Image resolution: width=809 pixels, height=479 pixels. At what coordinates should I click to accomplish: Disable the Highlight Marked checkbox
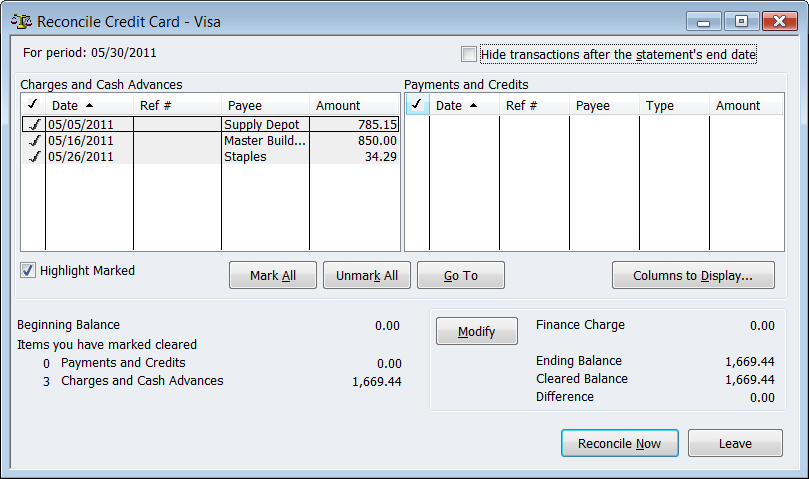(28, 270)
